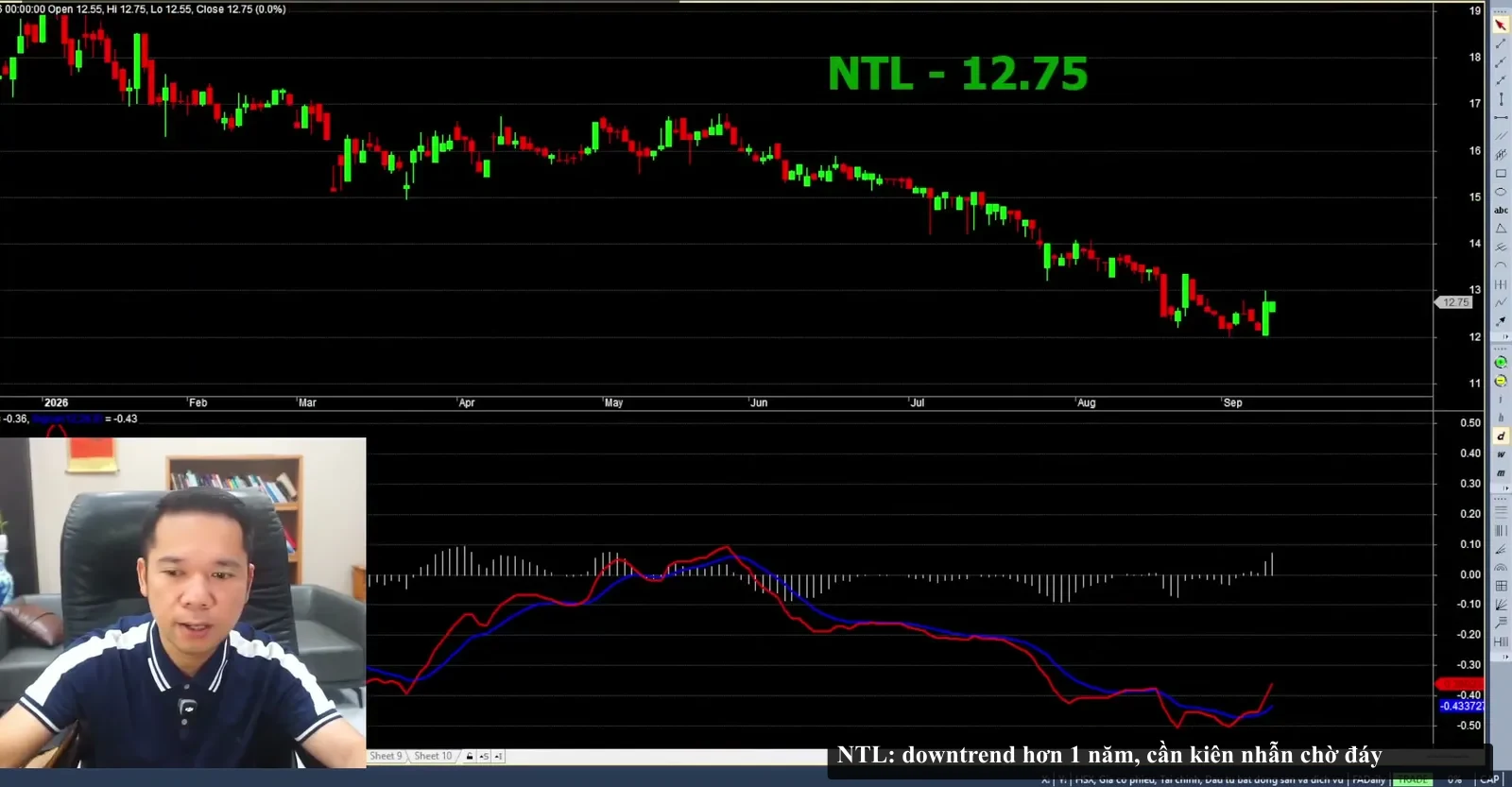Click the -0.43372 MACD value label
Viewport: 1512px width, 787px height.
pyautogui.click(x=1462, y=707)
